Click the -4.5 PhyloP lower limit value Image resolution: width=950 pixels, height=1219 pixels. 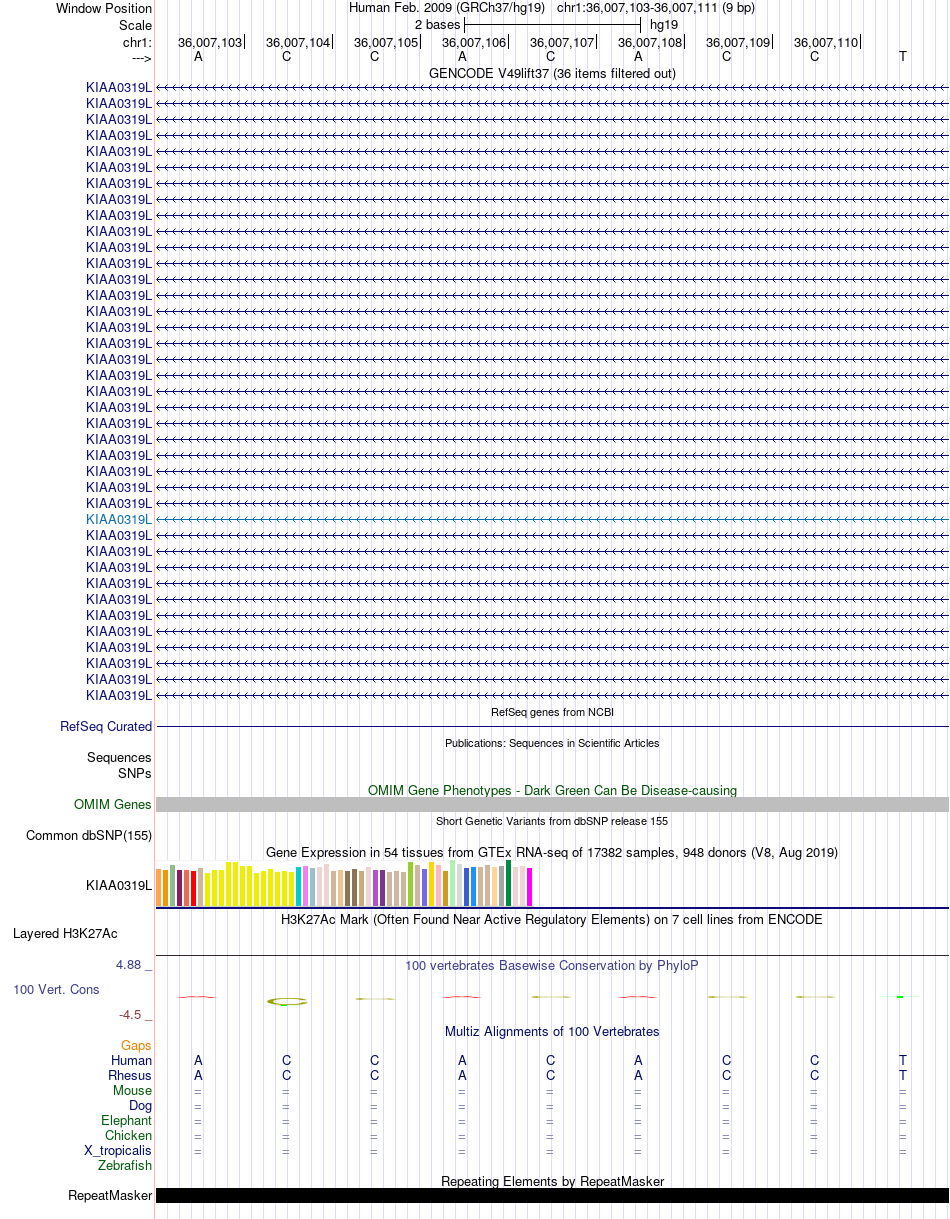136,1015
